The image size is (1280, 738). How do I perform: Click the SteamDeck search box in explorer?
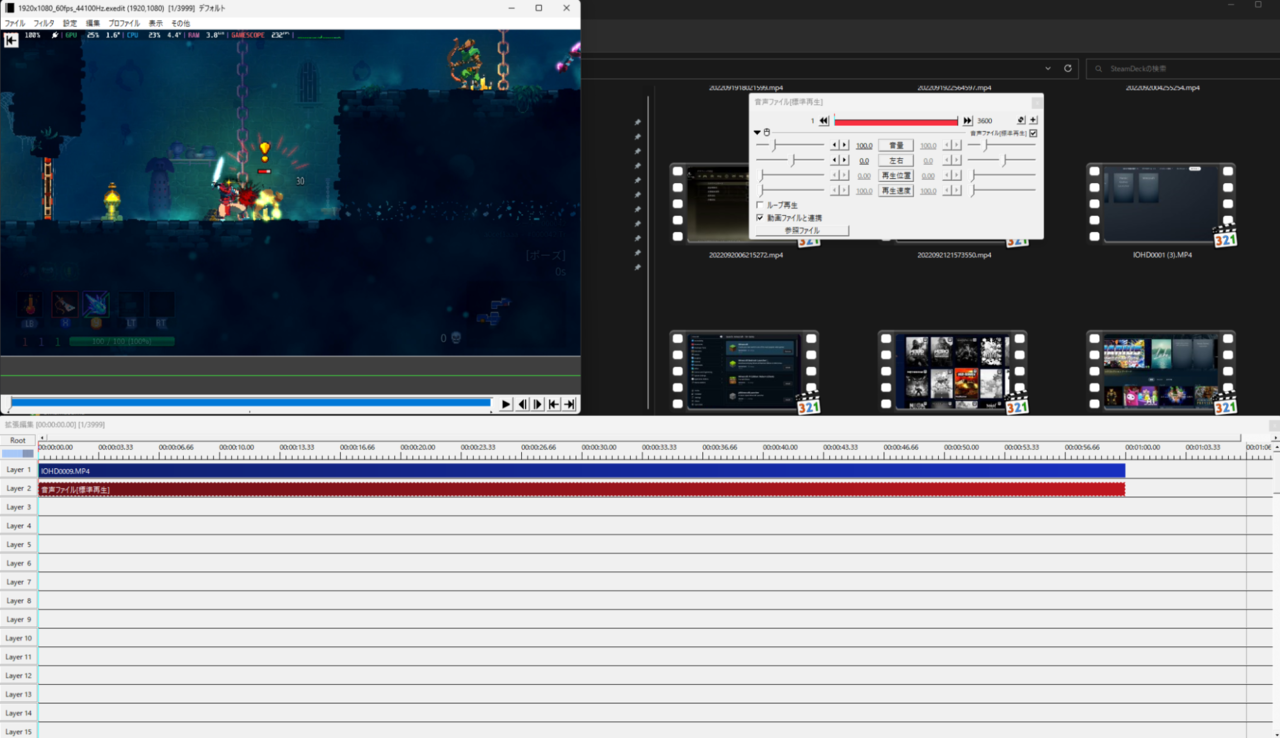1182,69
